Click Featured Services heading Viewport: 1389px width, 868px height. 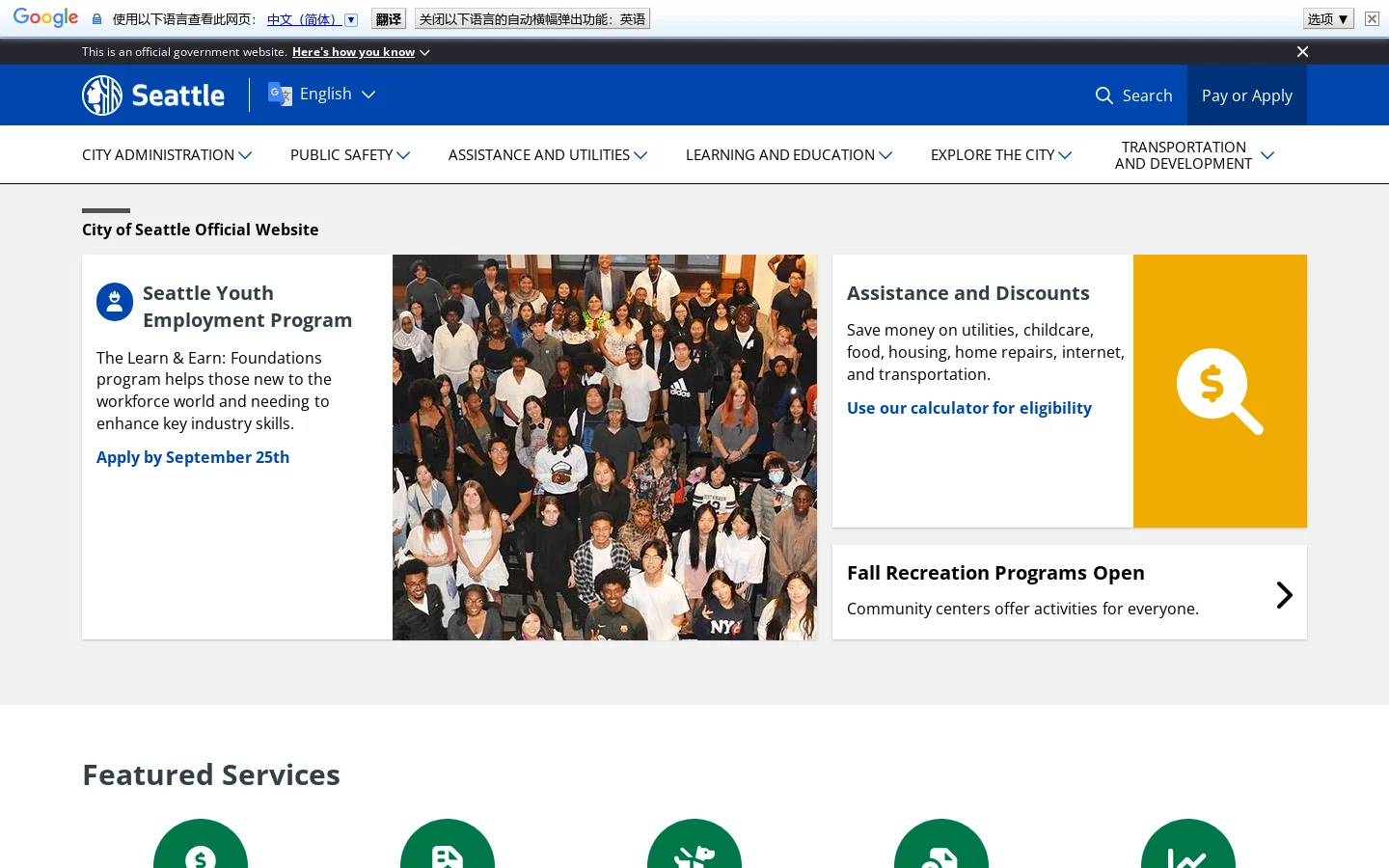(x=211, y=774)
